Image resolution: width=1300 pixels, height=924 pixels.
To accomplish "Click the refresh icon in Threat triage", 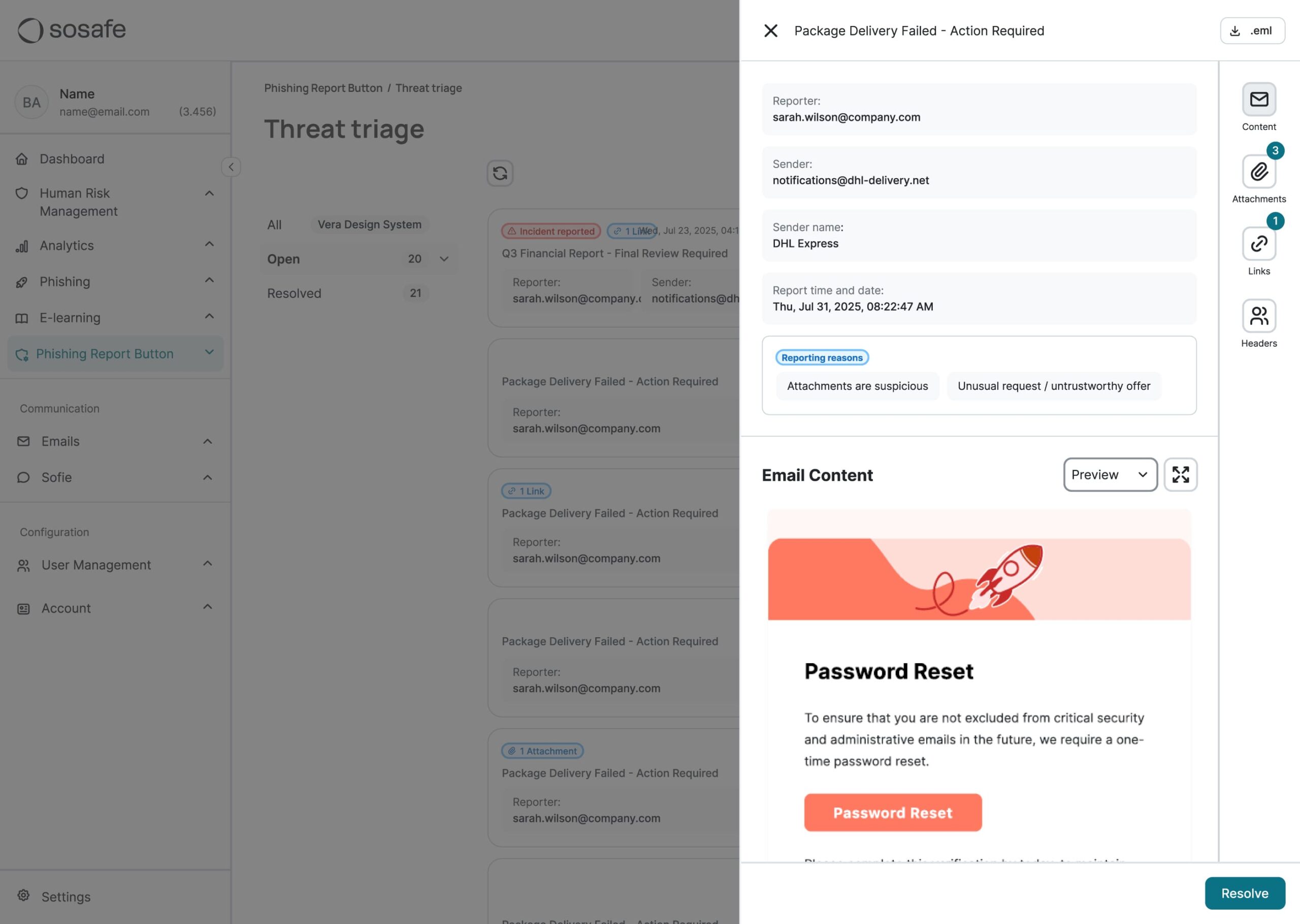I will pos(500,173).
